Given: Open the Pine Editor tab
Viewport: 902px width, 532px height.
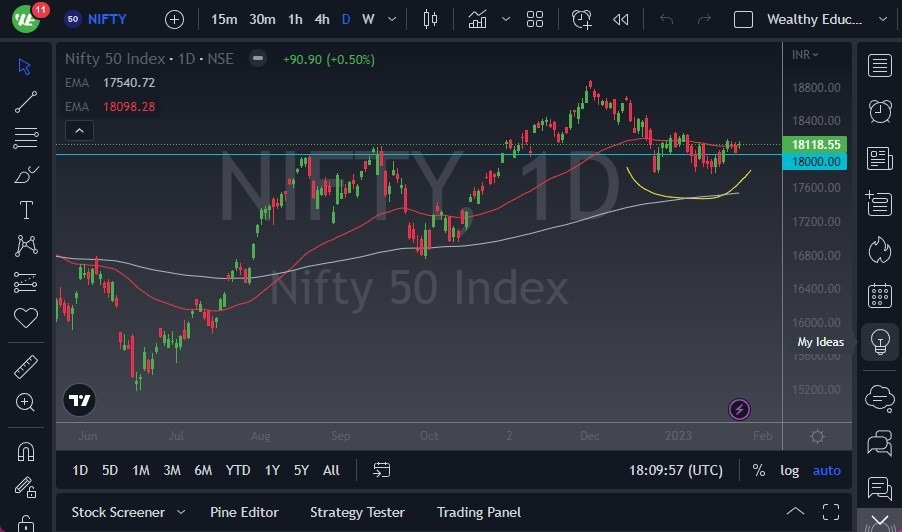Looking at the screenshot, I should coord(244,512).
